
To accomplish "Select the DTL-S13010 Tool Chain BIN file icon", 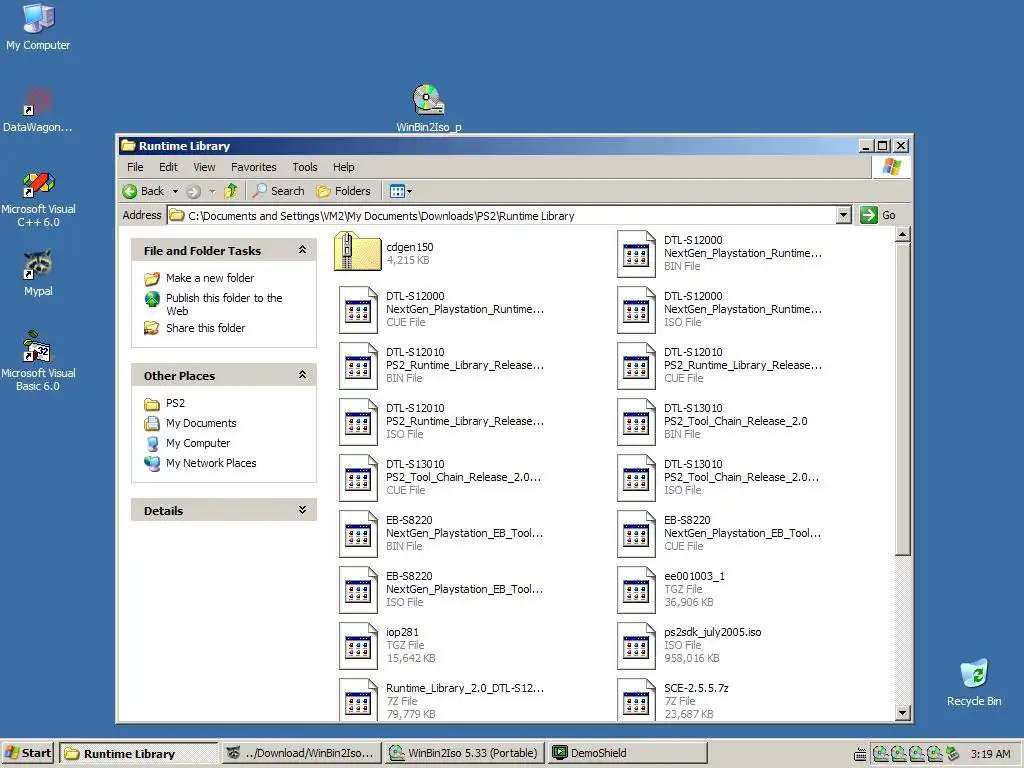I will pos(636,423).
